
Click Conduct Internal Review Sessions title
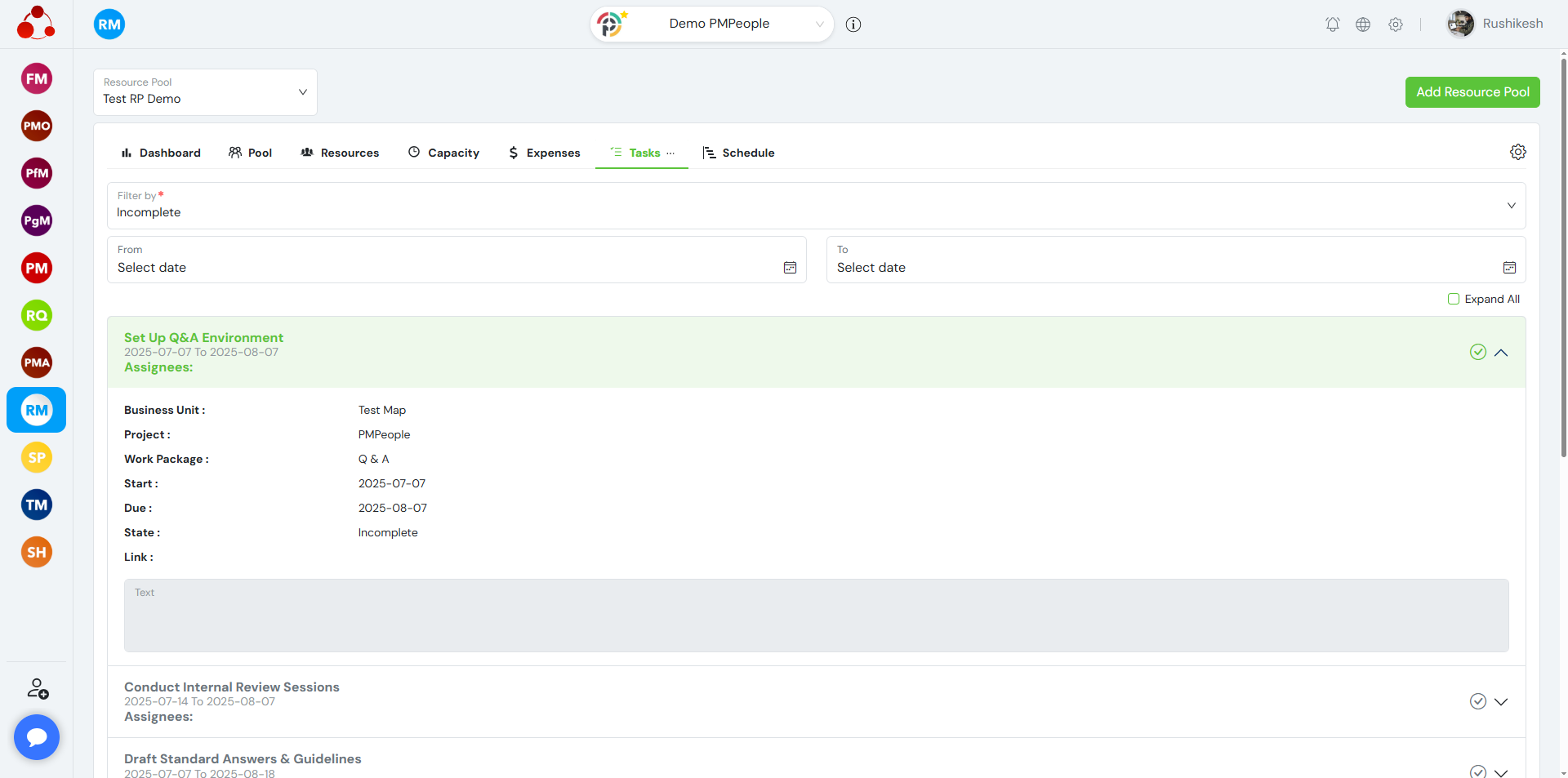coord(232,687)
